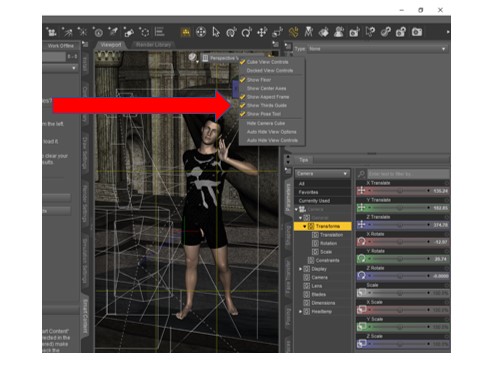Select the Constraints tree item

pyautogui.click(x=324, y=260)
